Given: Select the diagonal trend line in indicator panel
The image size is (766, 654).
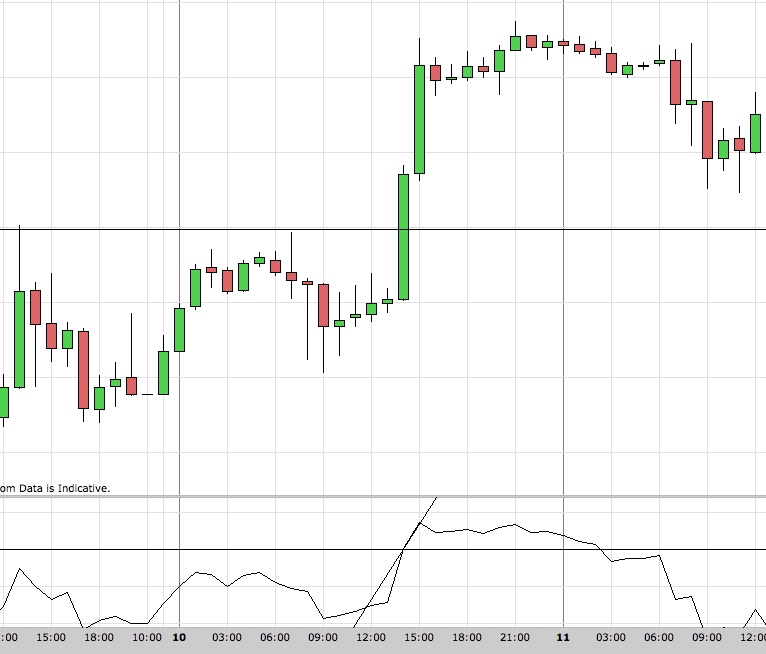Looking at the screenshot, I should [x=395, y=562].
